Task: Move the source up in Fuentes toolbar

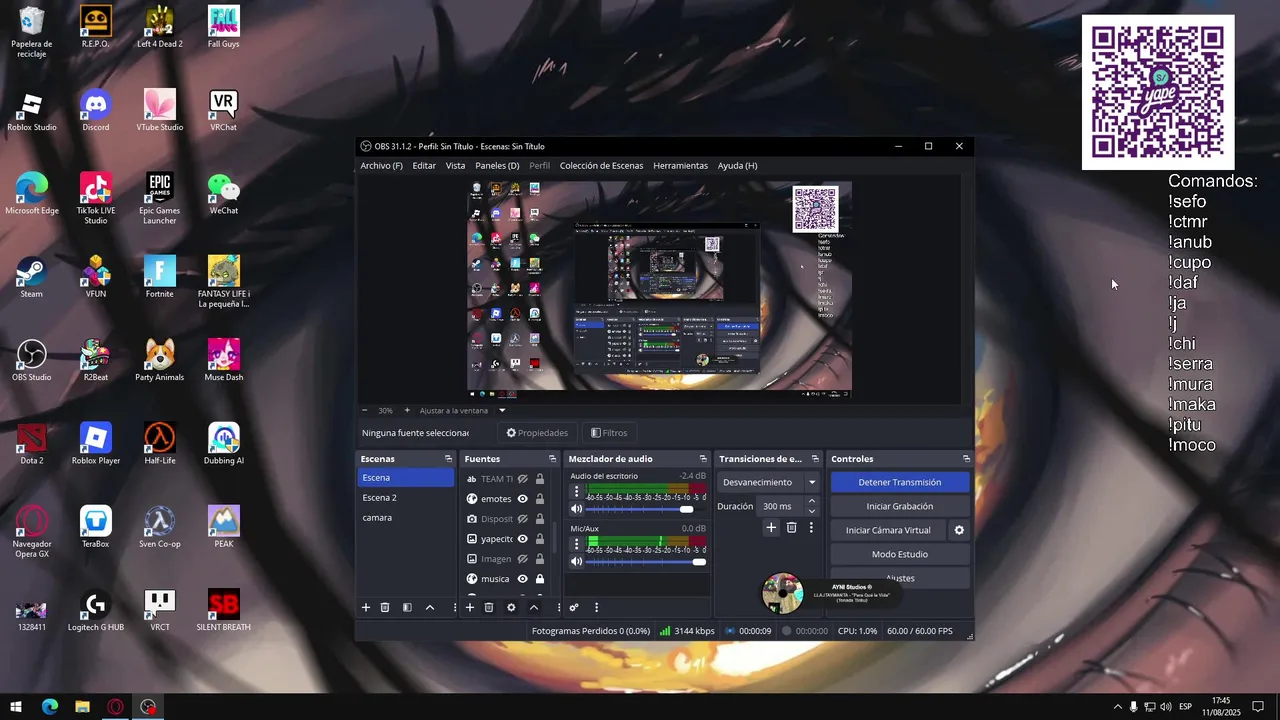Action: pyautogui.click(x=534, y=607)
